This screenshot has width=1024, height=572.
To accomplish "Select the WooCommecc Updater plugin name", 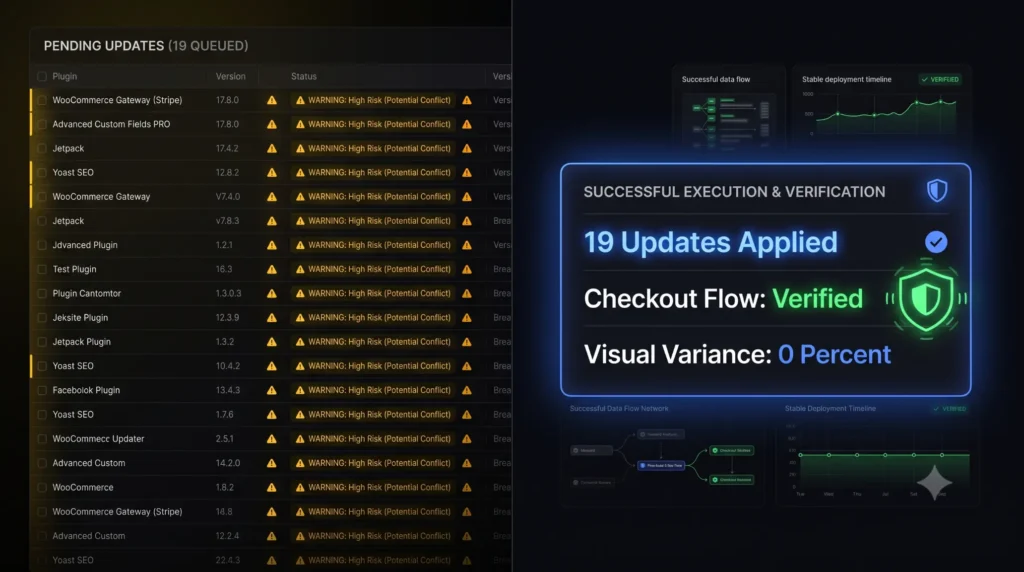I will (x=98, y=439).
